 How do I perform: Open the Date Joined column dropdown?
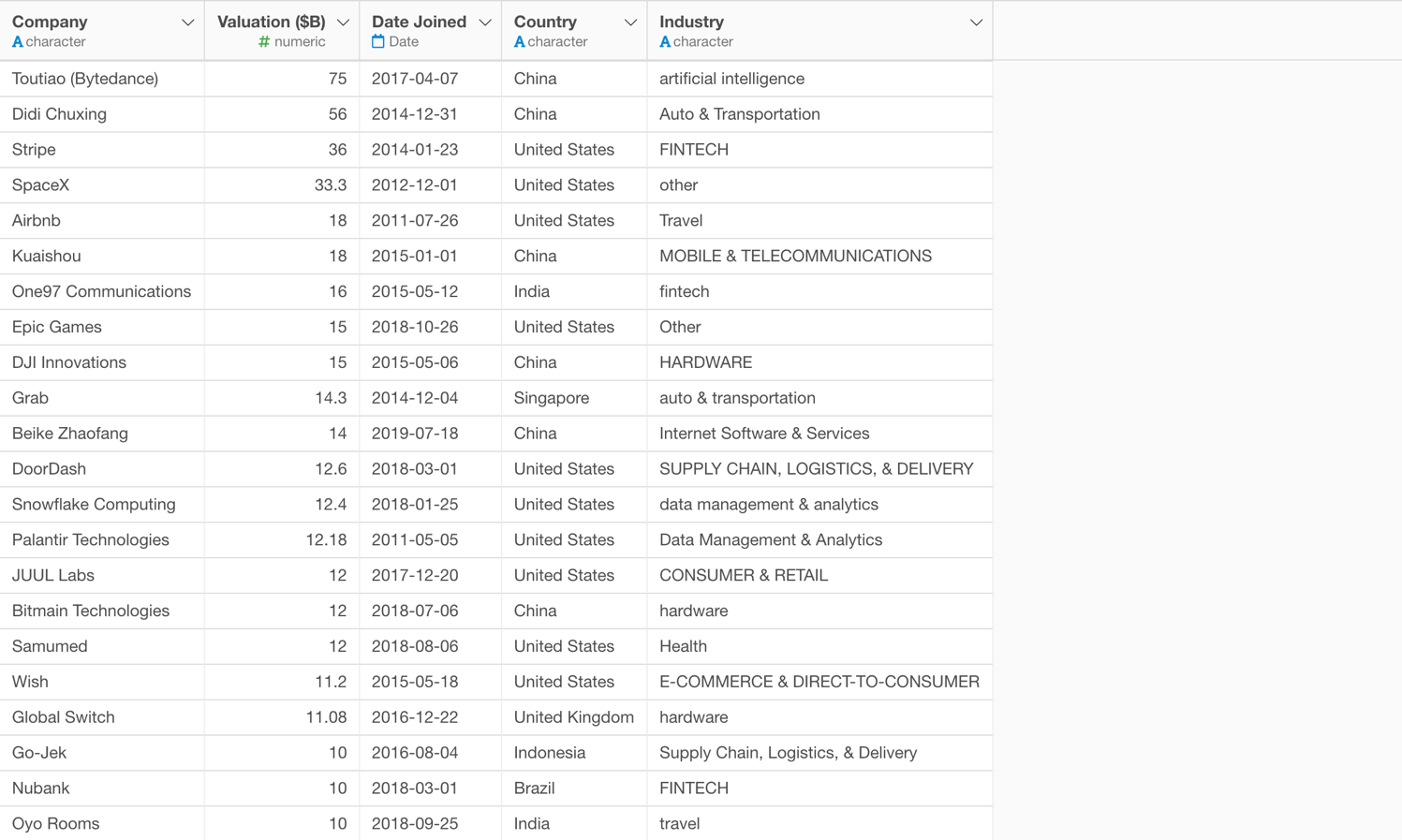pyautogui.click(x=485, y=22)
